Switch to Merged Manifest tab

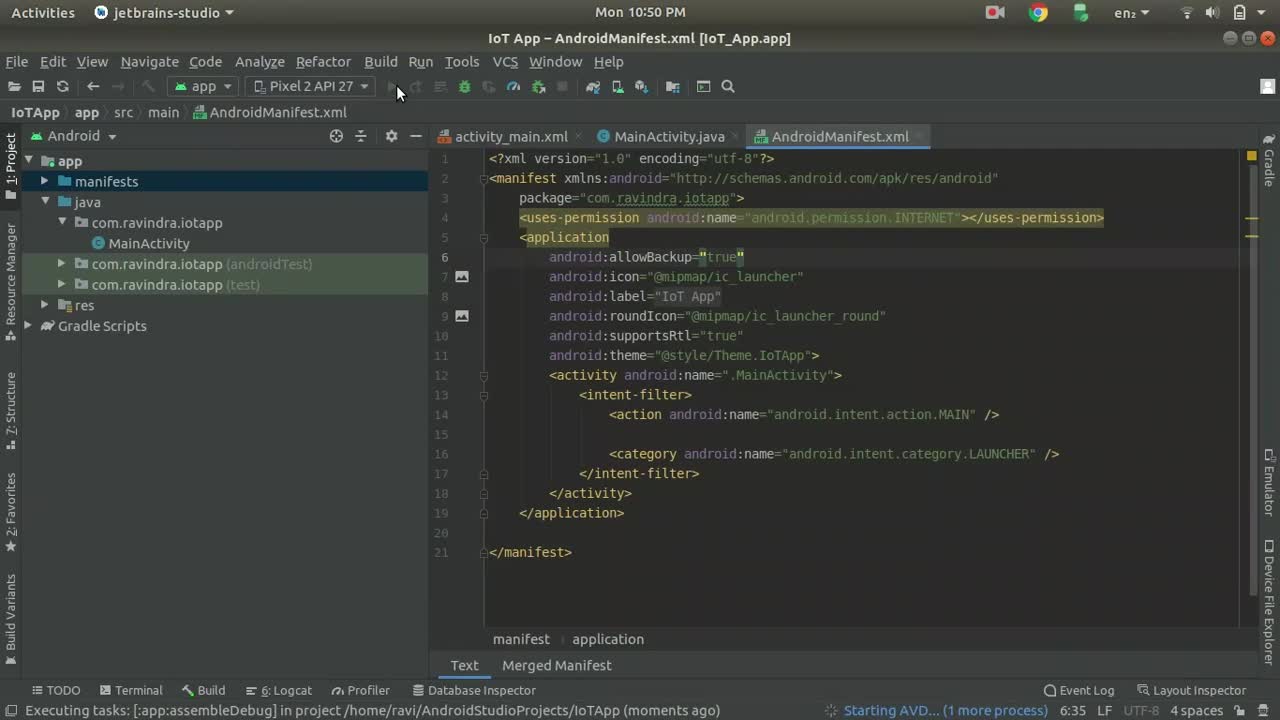(x=556, y=665)
